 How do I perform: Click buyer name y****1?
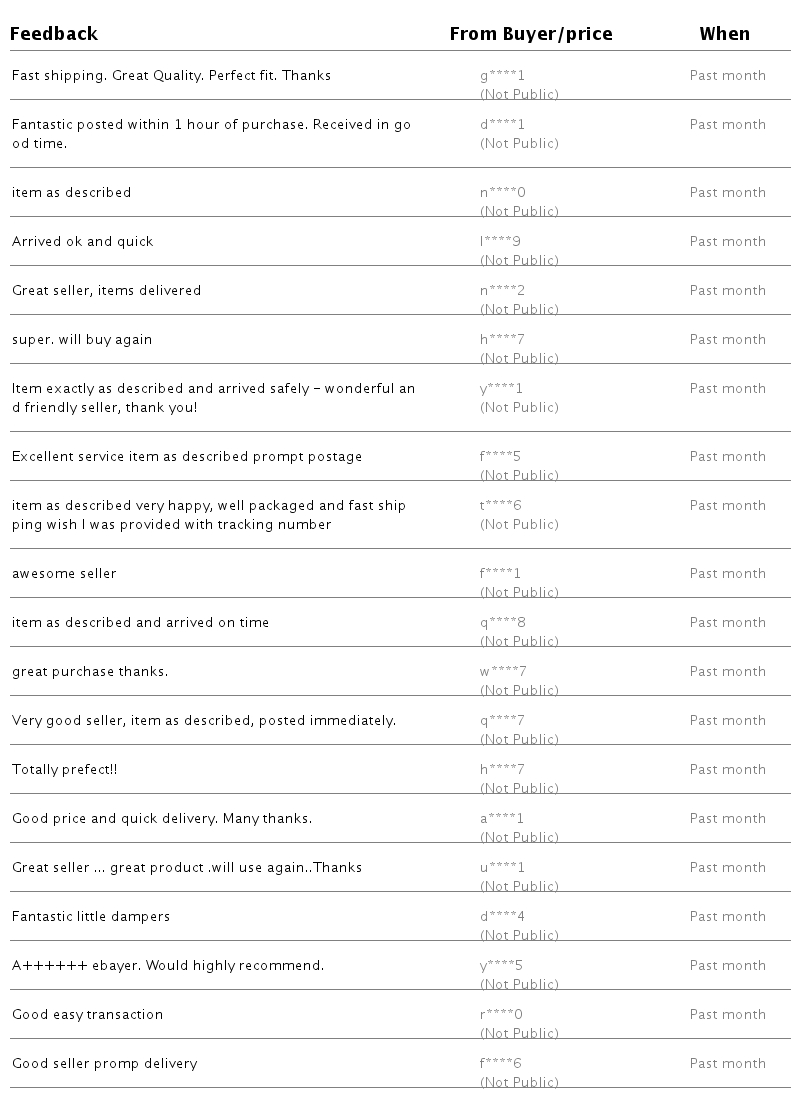click(x=502, y=389)
